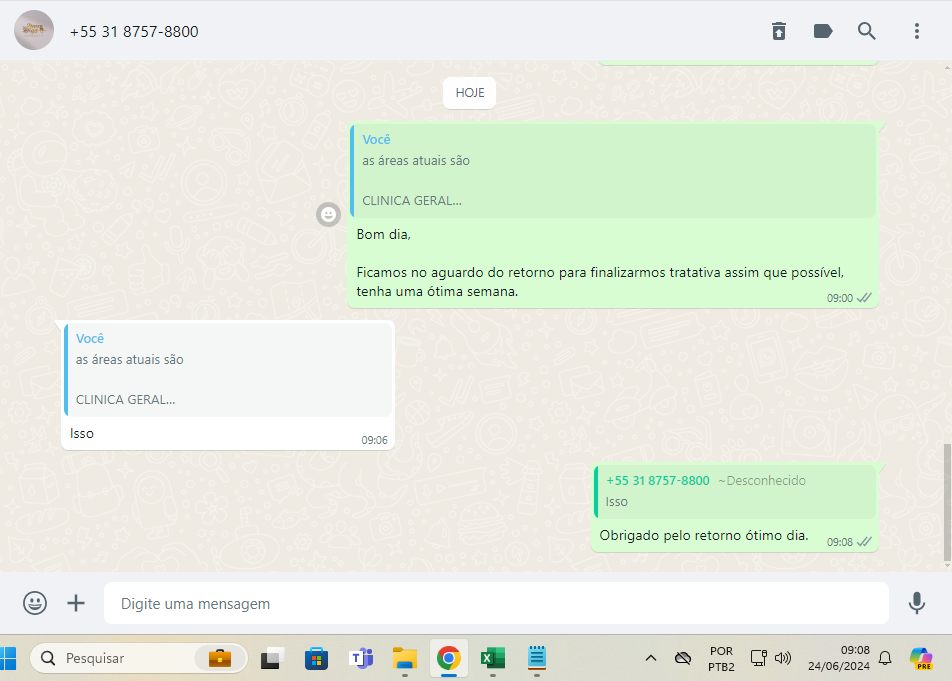Screen dimensions: 952x681
Task: Record a voice message with microphone
Action: pyautogui.click(x=917, y=603)
